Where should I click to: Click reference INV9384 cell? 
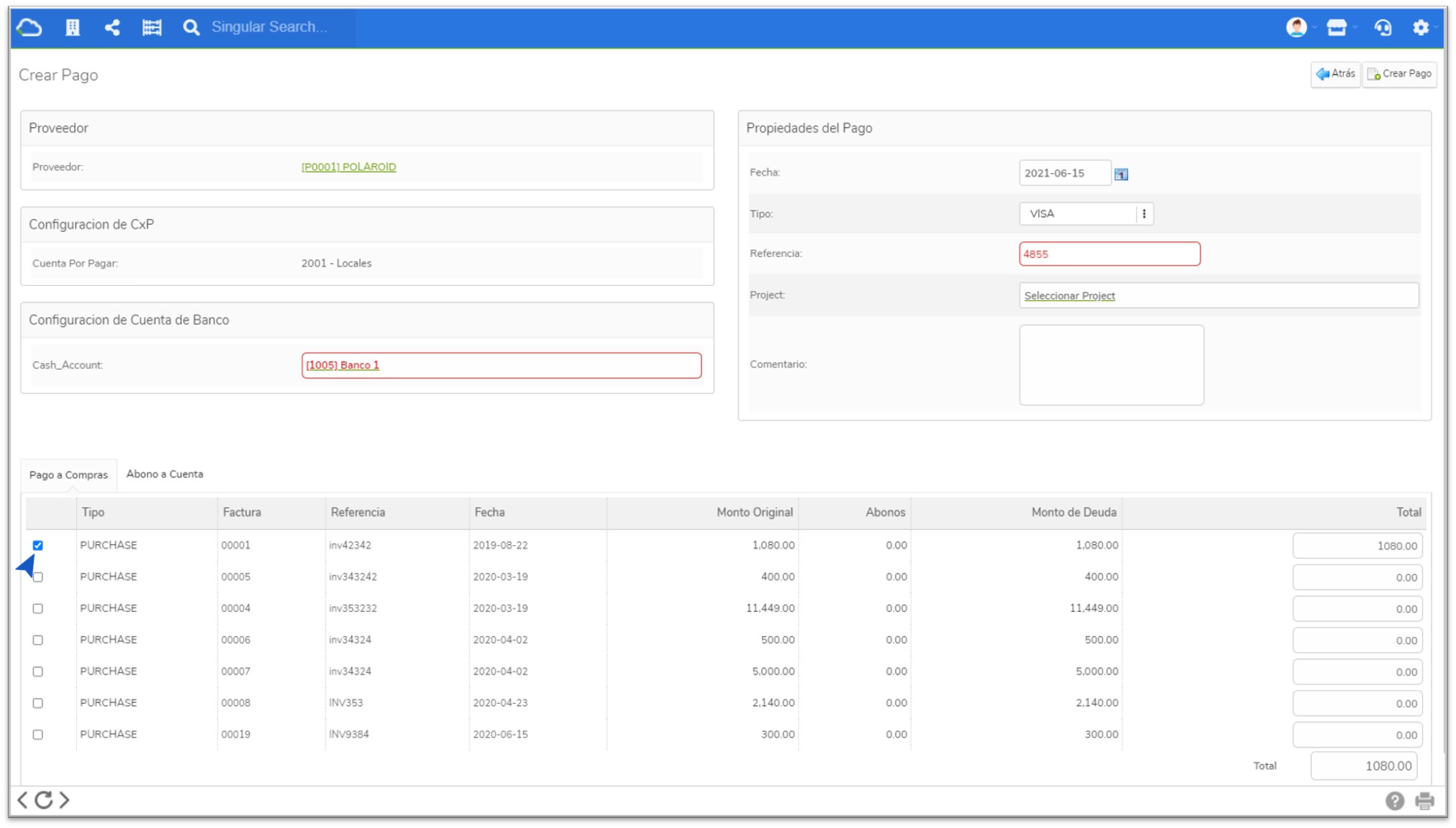(349, 735)
